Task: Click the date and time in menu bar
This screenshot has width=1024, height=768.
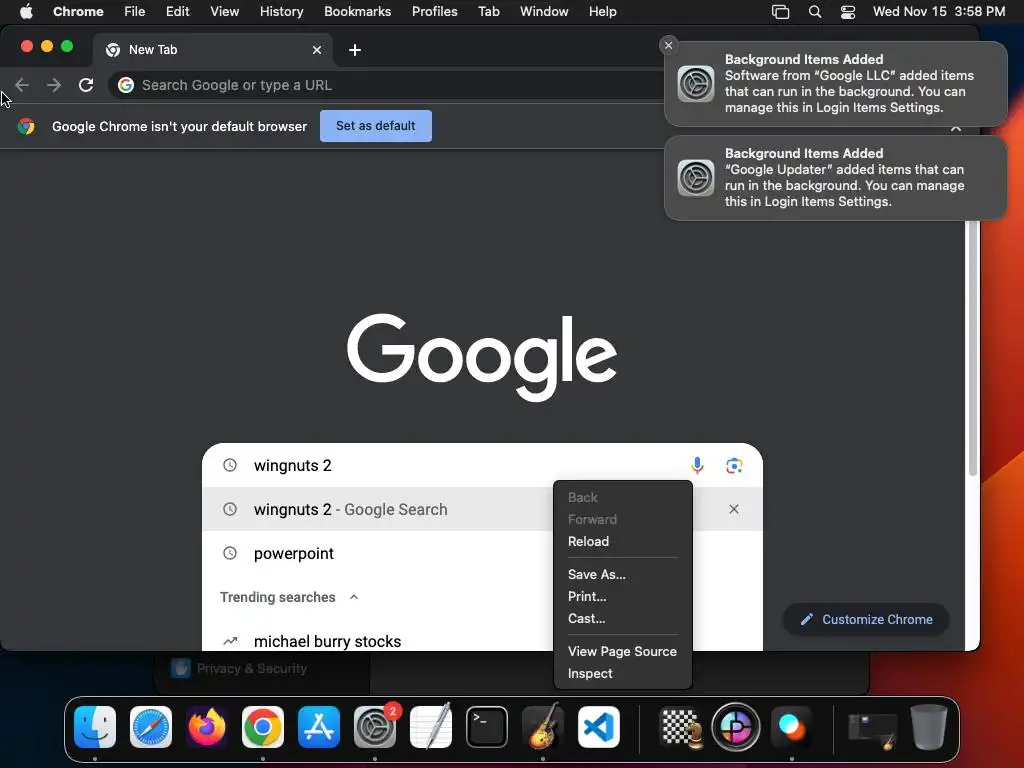Action: pos(938,11)
